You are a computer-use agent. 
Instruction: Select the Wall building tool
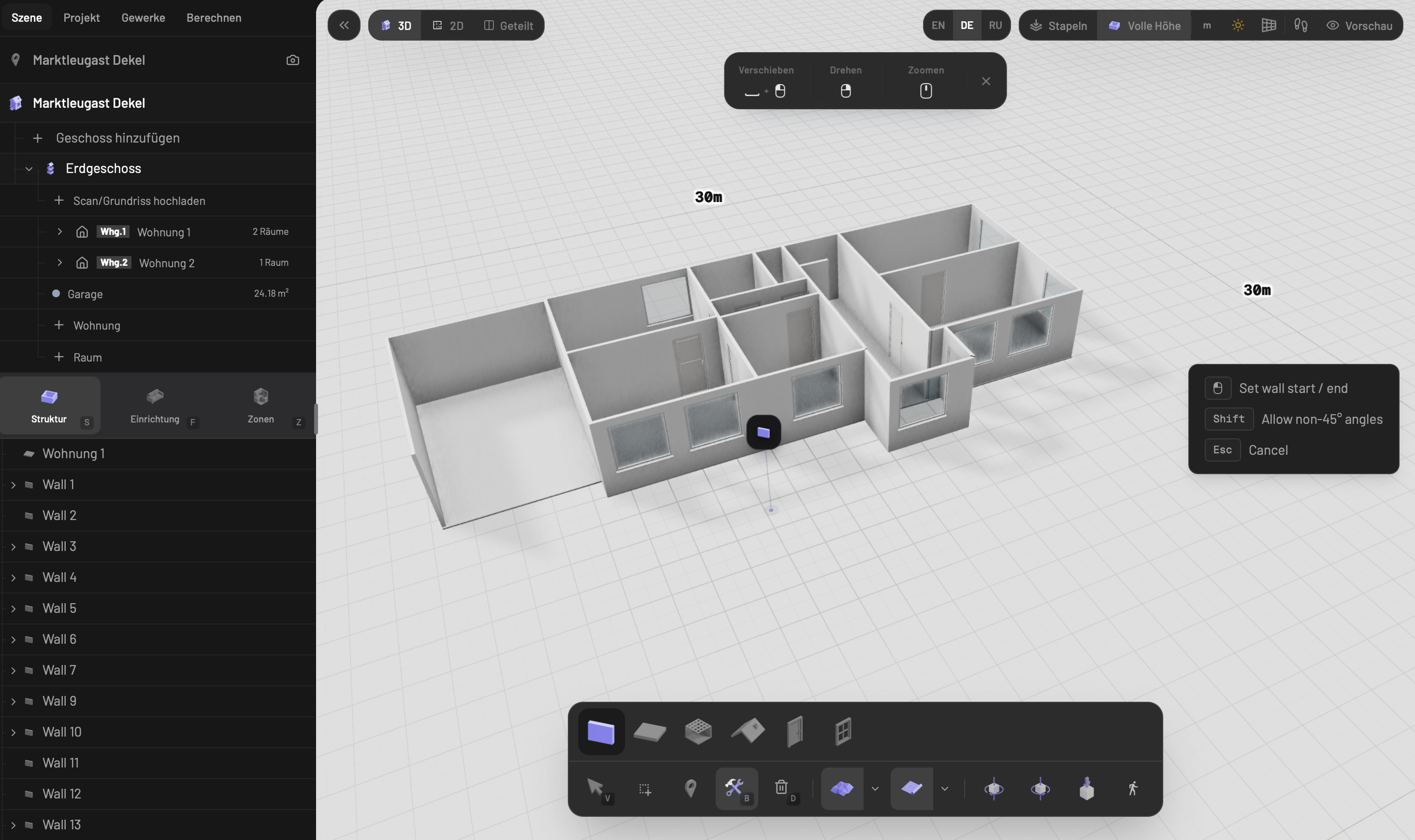pos(601,731)
